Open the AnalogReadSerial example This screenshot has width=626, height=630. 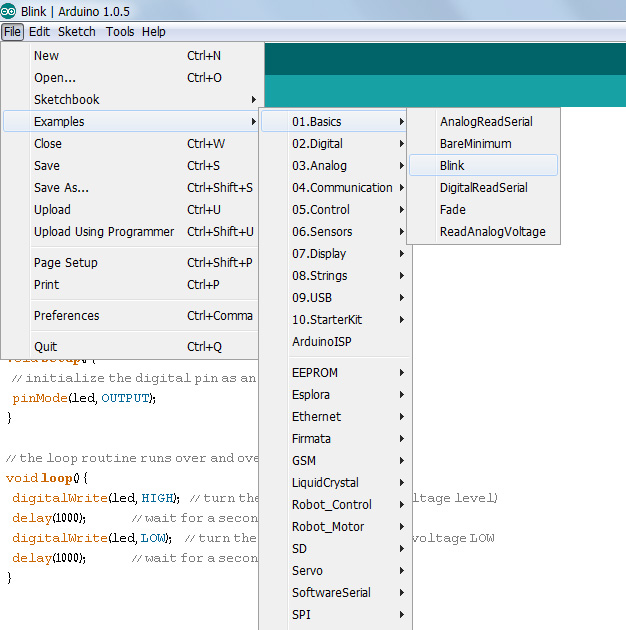click(483, 121)
